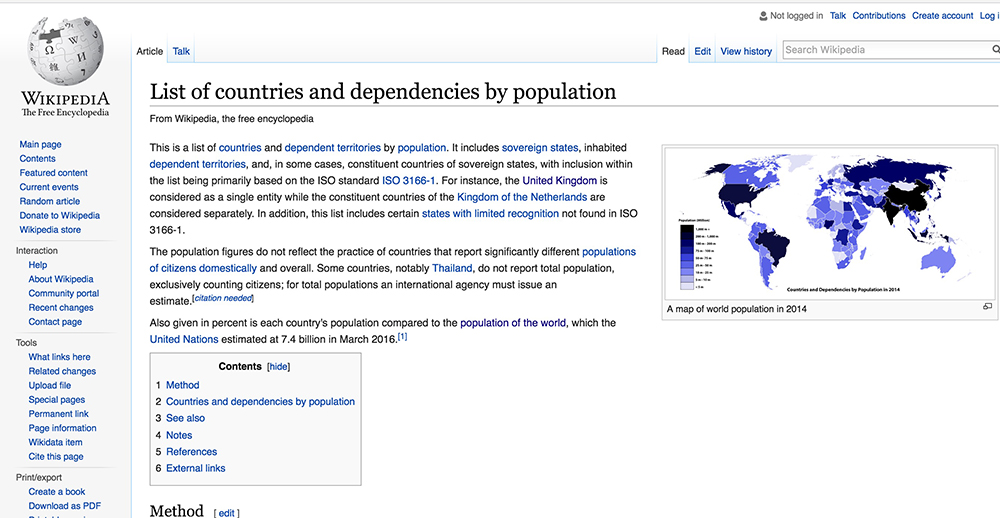Click Cite this page

tap(55, 457)
